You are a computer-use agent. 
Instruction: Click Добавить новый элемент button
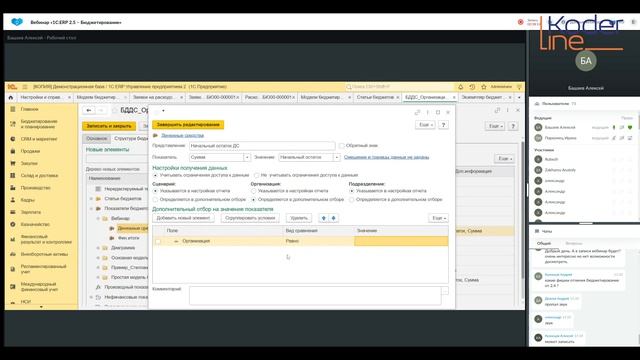coord(183,218)
